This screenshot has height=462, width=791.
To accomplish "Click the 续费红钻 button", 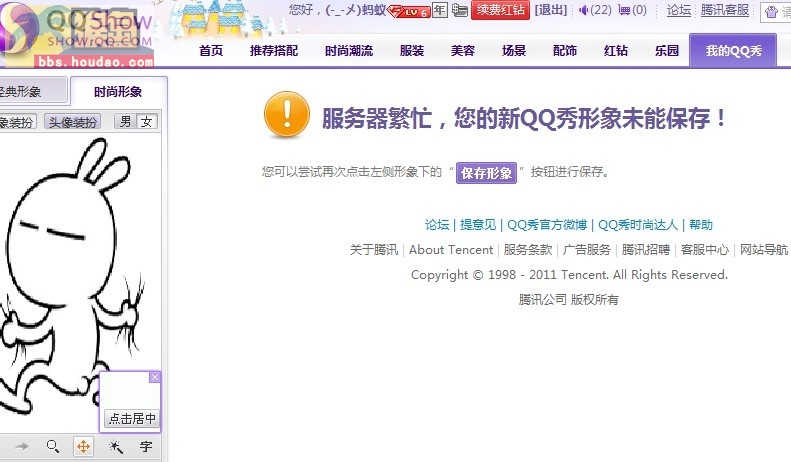I will pos(500,10).
